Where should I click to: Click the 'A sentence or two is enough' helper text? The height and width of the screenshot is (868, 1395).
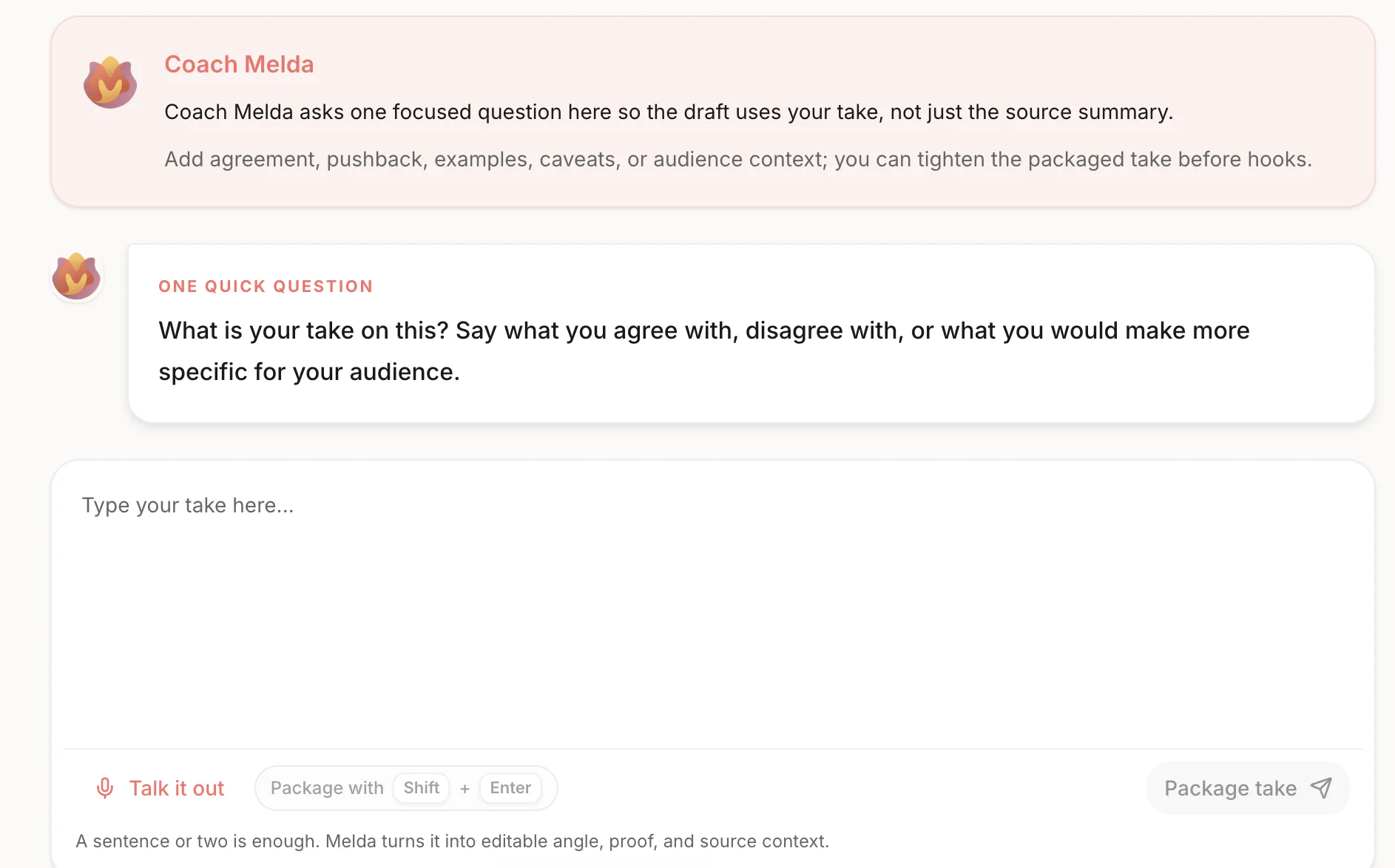(x=452, y=841)
